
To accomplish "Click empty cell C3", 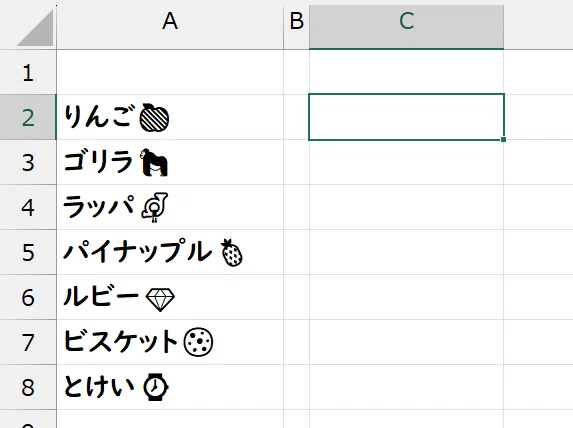I will [406, 162].
